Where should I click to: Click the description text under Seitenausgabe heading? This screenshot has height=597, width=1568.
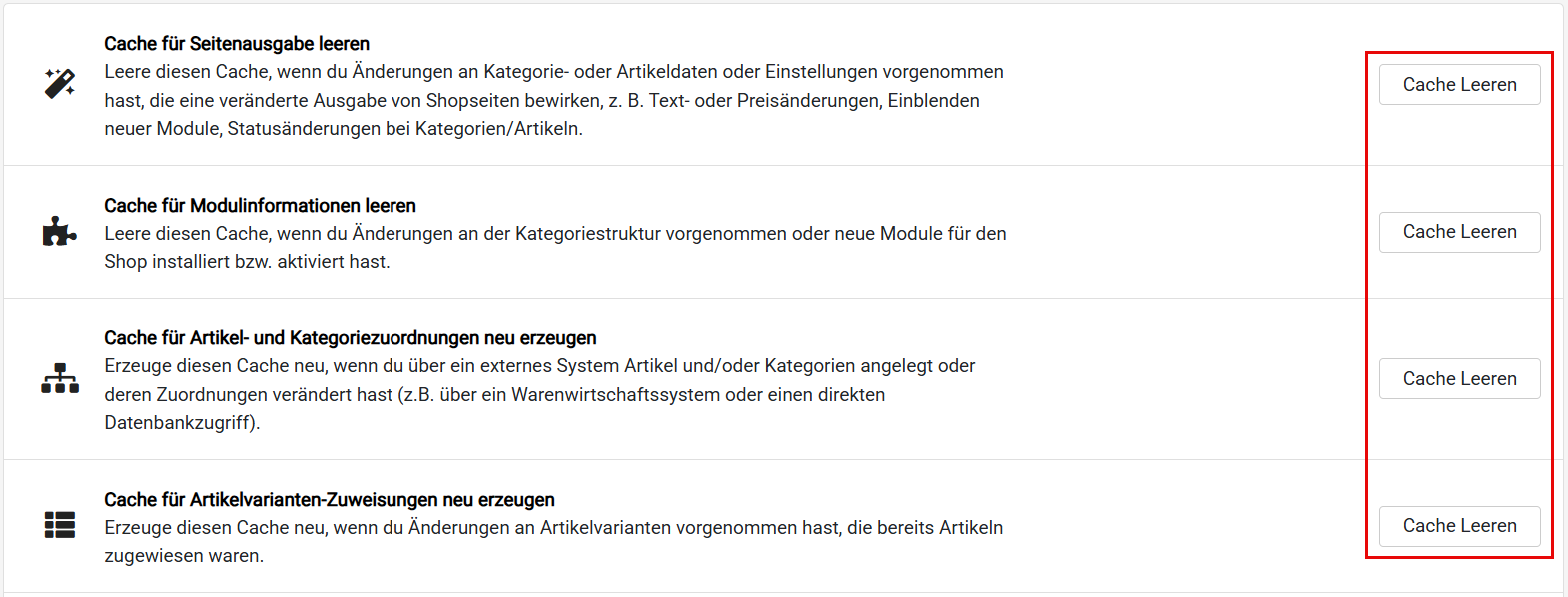point(553,100)
